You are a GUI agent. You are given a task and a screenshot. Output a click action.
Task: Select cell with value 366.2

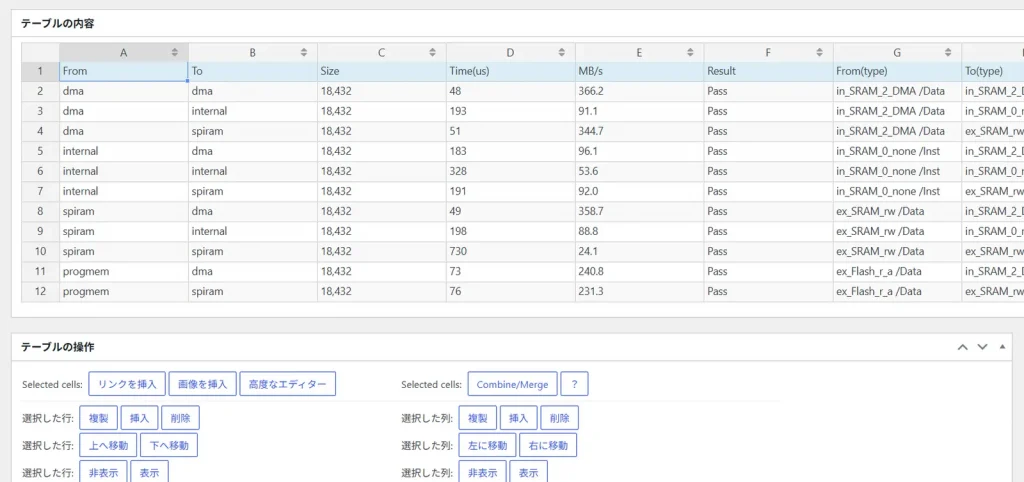click(639, 91)
